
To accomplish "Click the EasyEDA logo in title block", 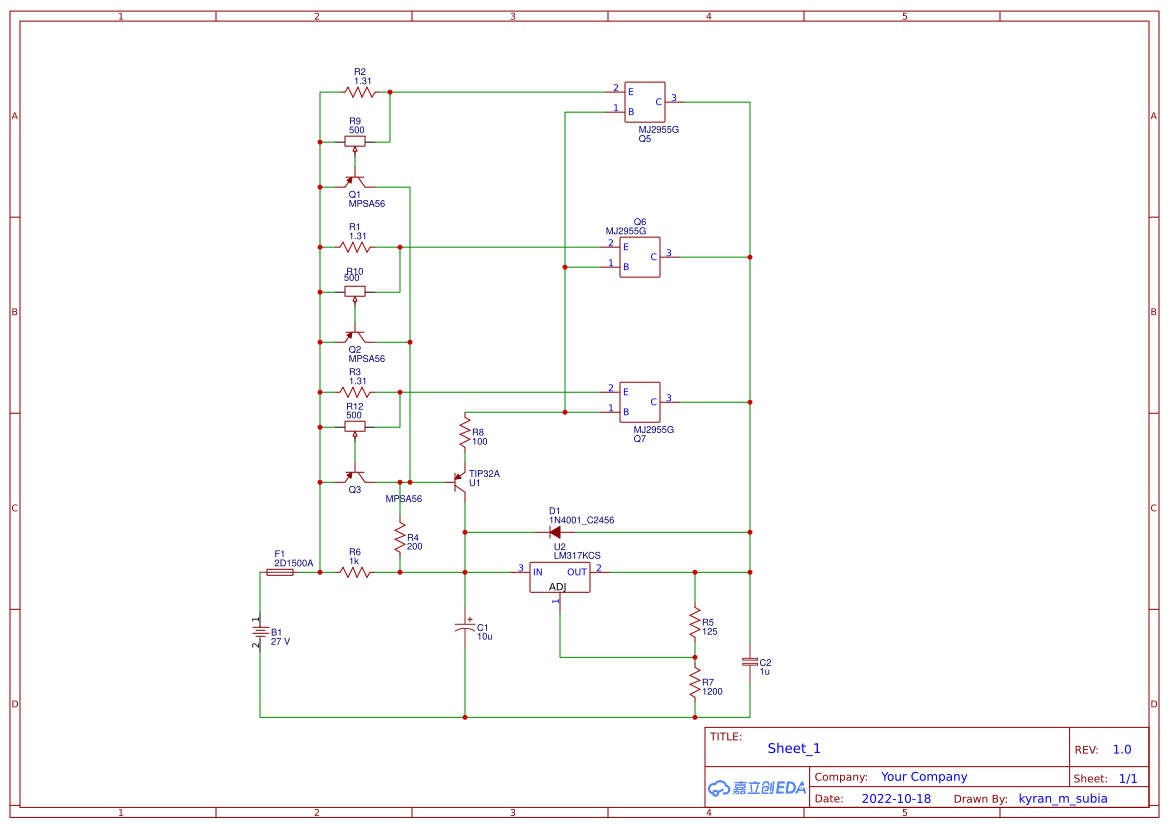I will pos(756,788).
